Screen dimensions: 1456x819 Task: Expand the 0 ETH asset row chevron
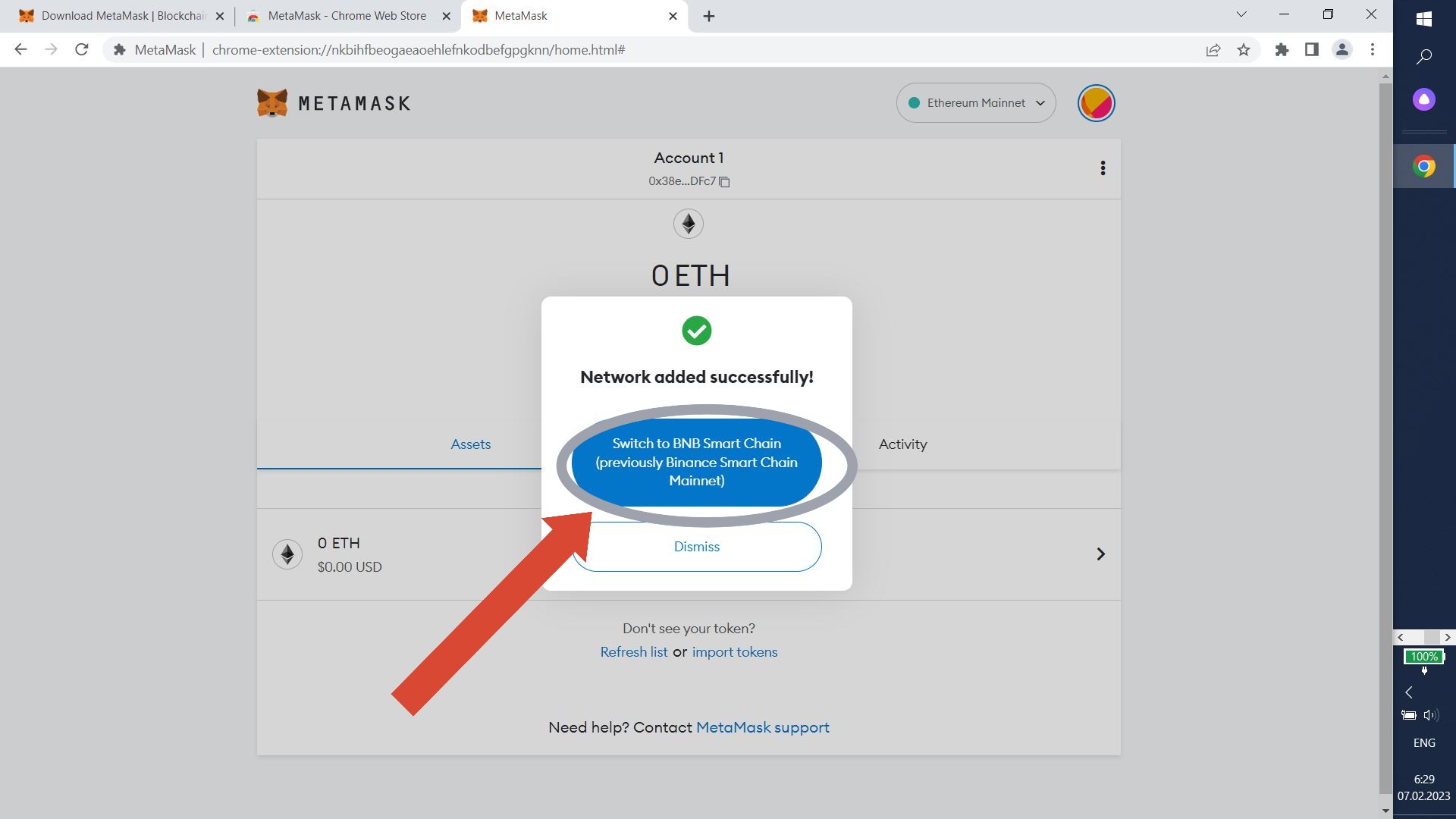[1100, 554]
